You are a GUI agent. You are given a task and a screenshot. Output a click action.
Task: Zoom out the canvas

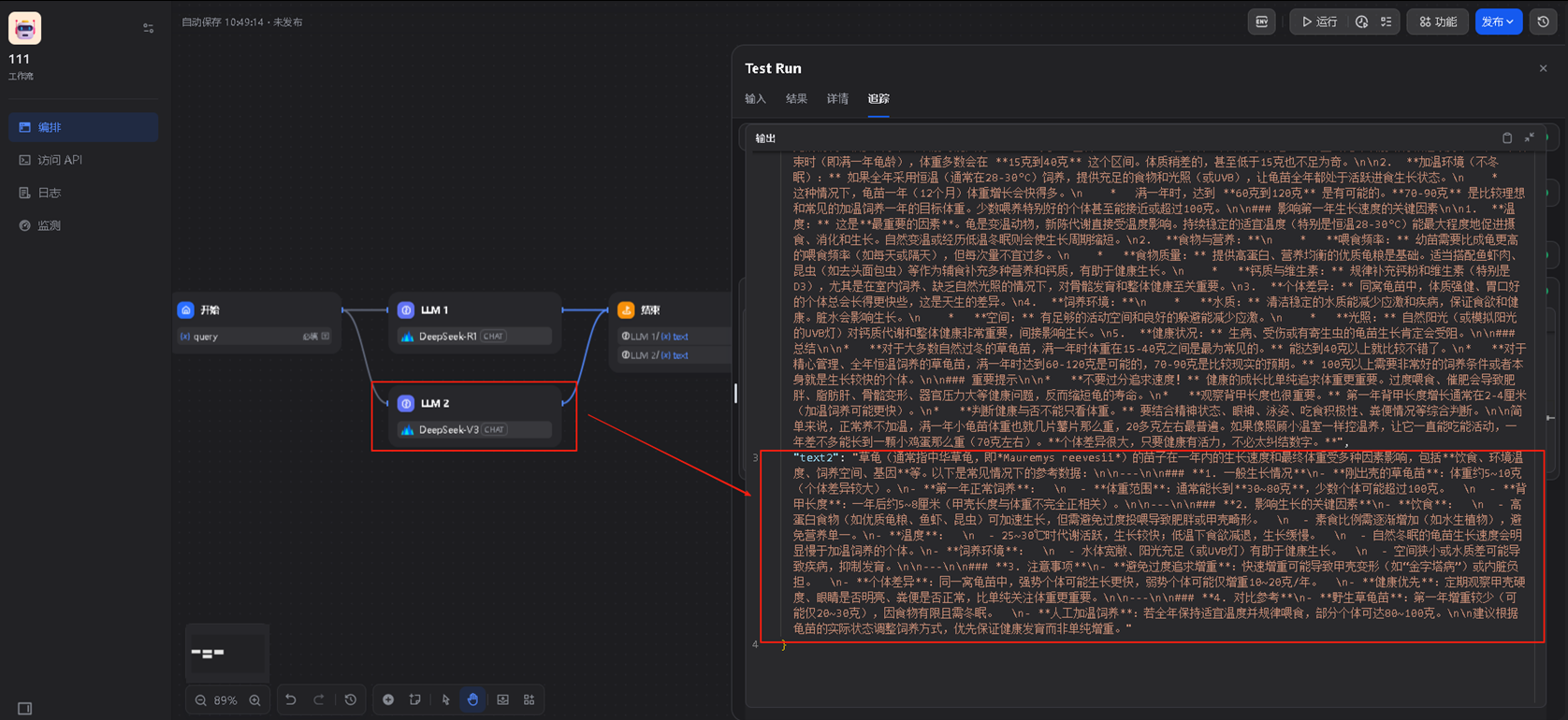[x=200, y=700]
